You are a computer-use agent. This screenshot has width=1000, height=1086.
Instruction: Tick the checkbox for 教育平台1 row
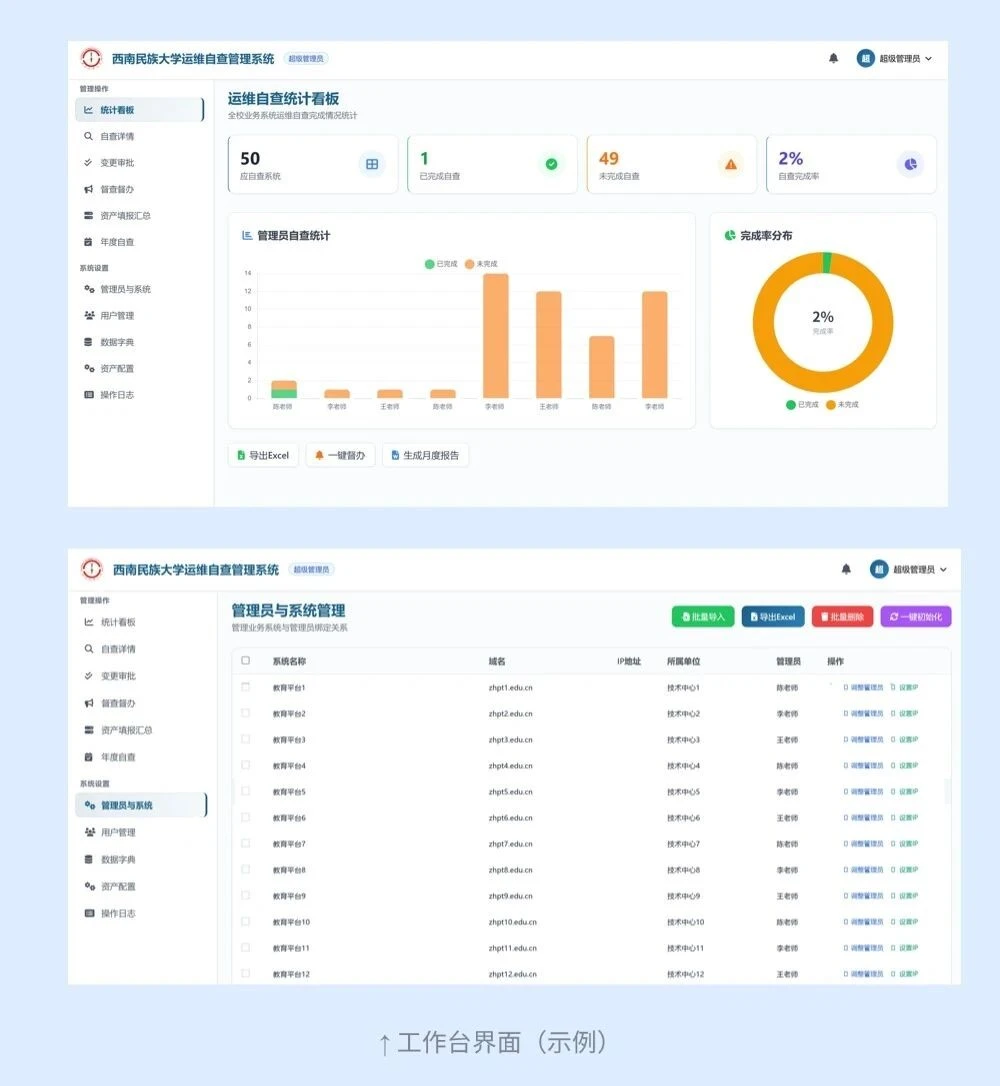[245, 687]
